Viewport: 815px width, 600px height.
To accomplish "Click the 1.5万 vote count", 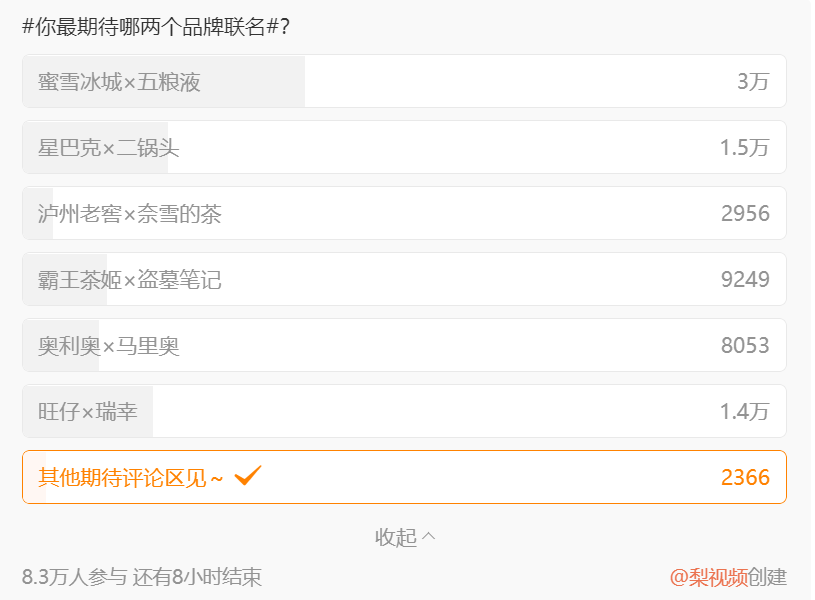I will [x=744, y=148].
